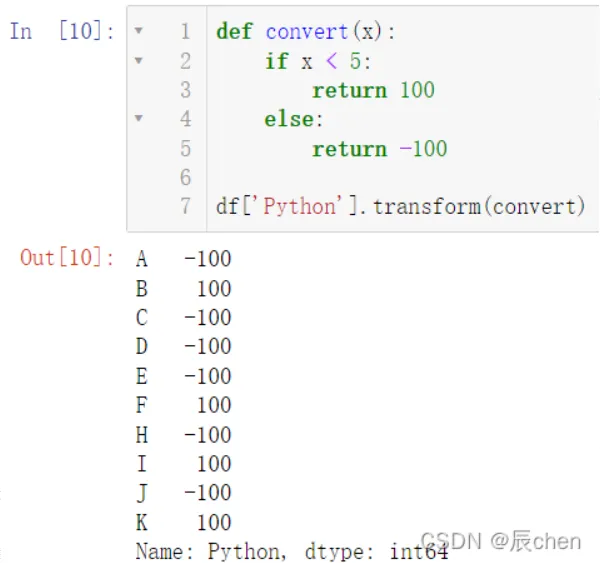Select the In [10] cell prompt
600x563 pixels.
pyautogui.click(x=62, y=31)
